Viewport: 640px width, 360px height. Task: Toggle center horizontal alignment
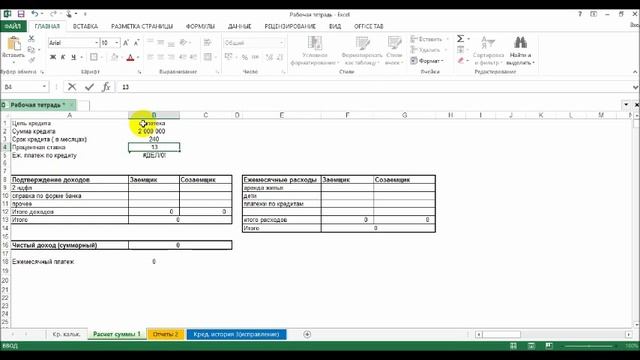coord(160,57)
